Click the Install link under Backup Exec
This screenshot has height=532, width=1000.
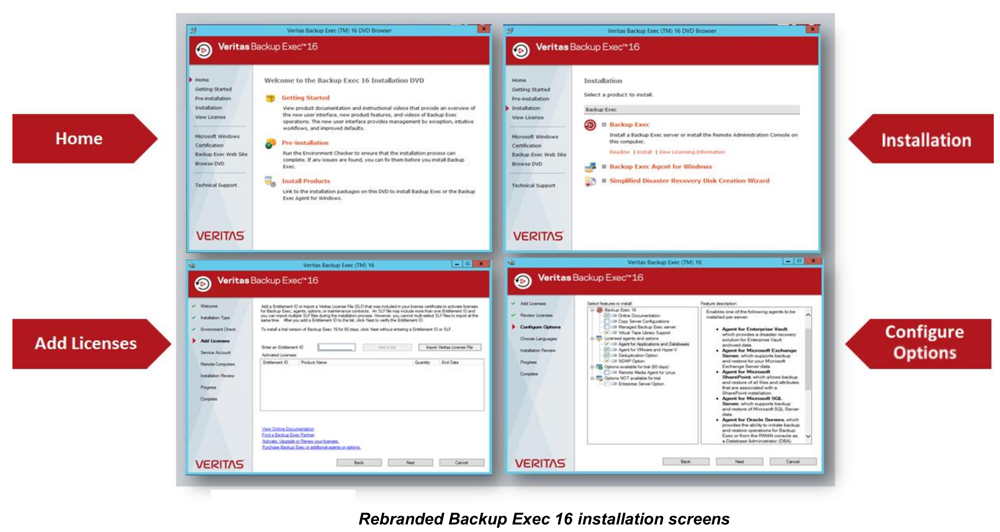pos(645,152)
